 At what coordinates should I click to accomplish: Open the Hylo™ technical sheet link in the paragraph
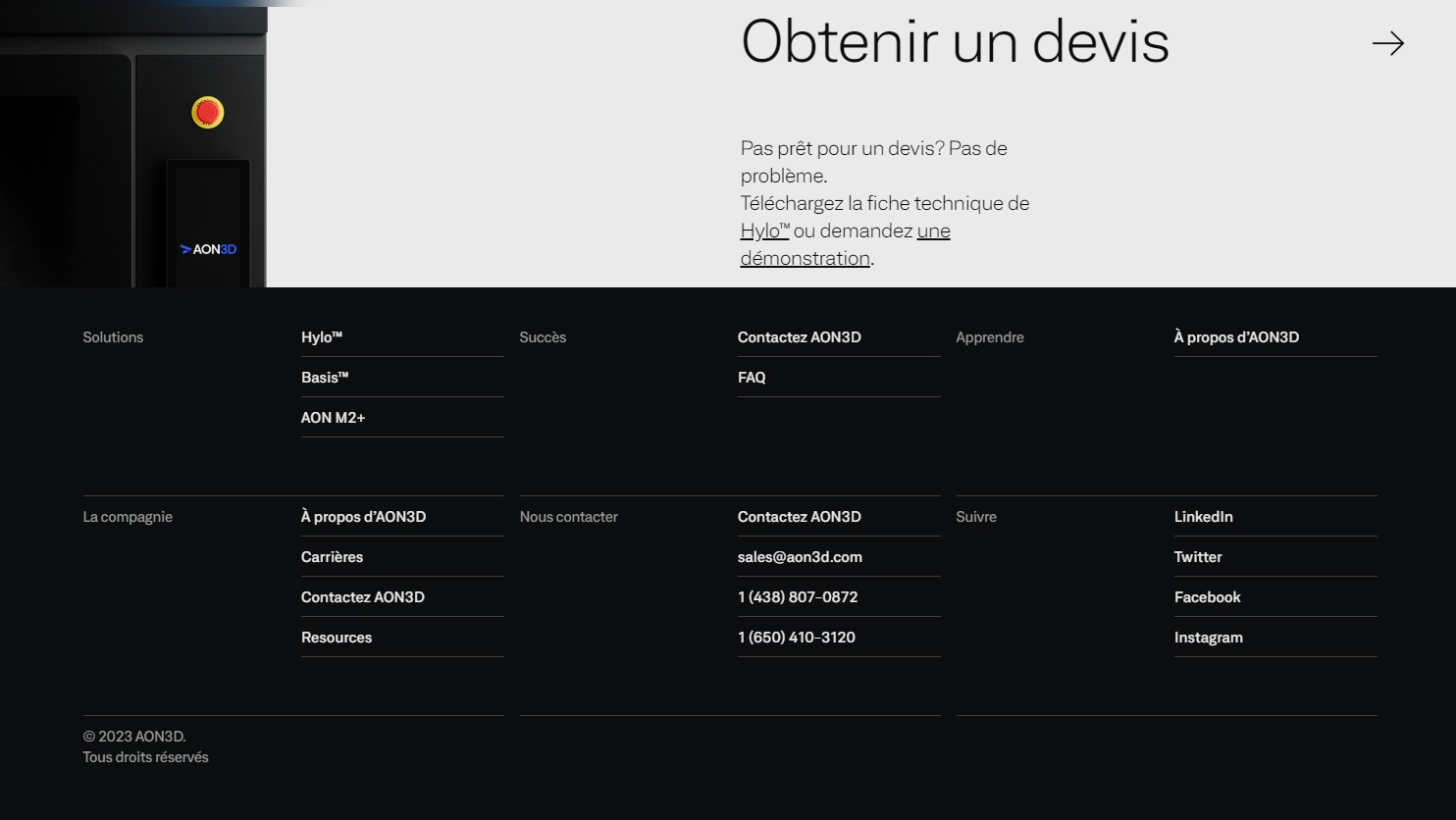tap(764, 231)
